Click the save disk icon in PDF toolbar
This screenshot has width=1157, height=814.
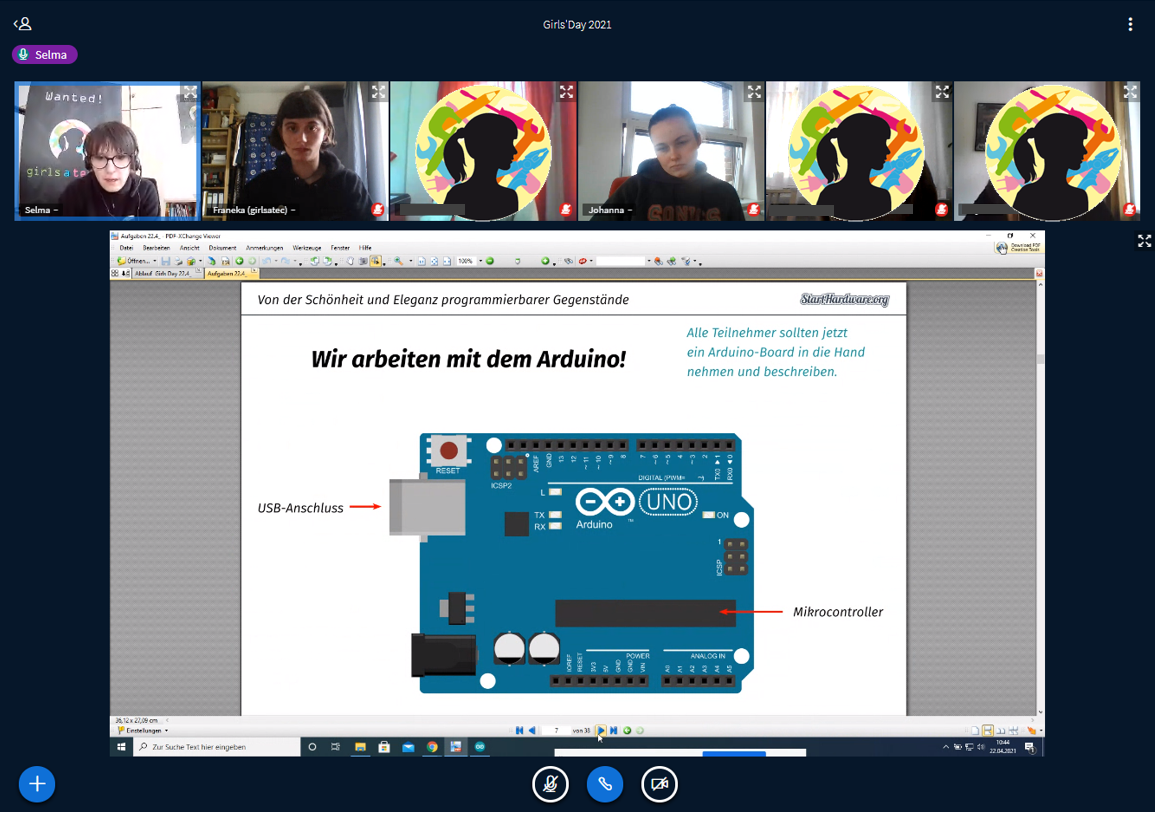pos(165,261)
